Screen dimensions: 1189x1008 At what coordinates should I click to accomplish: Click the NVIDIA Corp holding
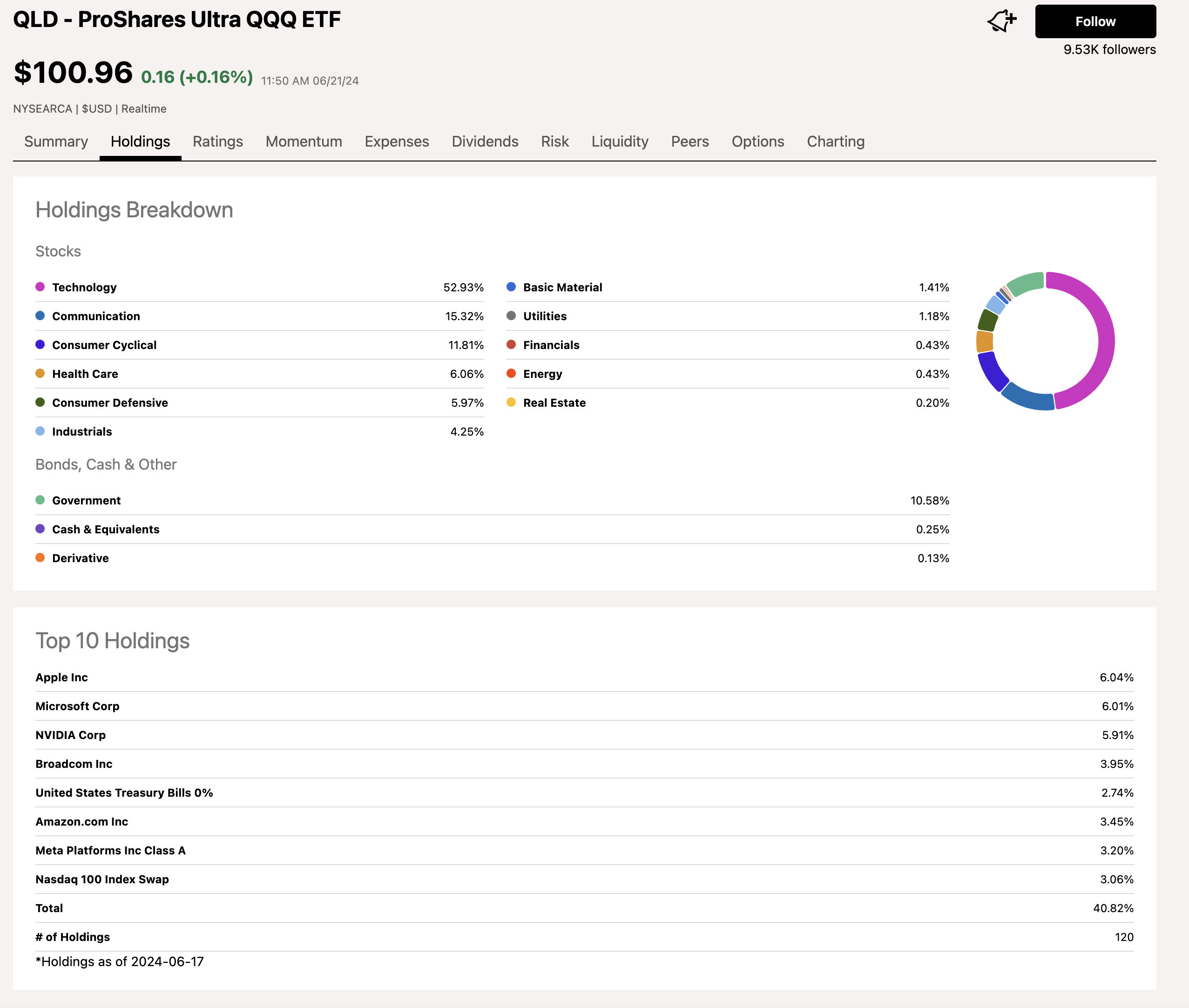pos(70,735)
